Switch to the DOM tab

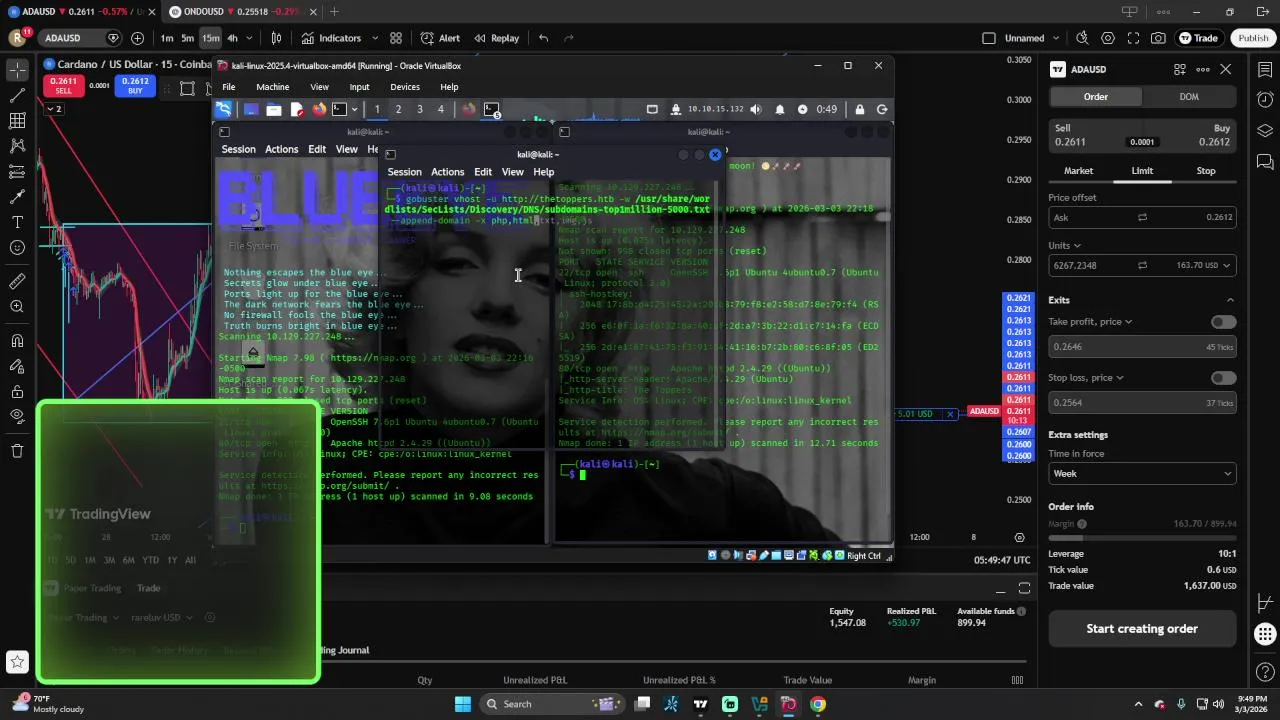click(1189, 97)
